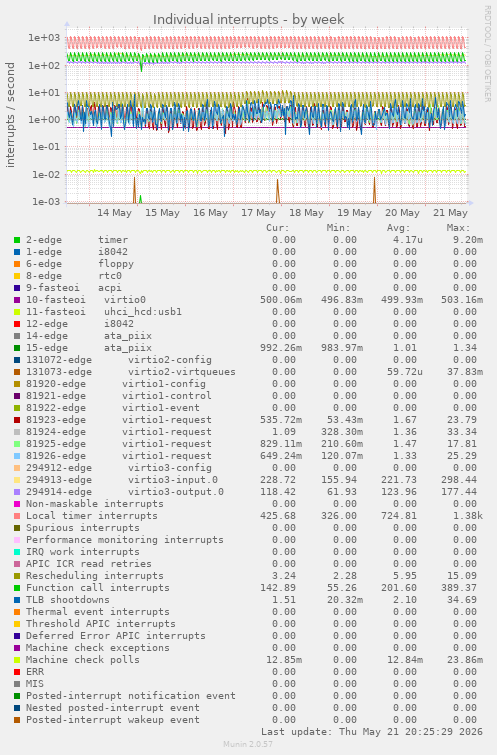Click the RRDTOOL / TOBI OETIKER watermark
Image resolution: width=497 pixels, height=755 pixels.
pos(487,54)
